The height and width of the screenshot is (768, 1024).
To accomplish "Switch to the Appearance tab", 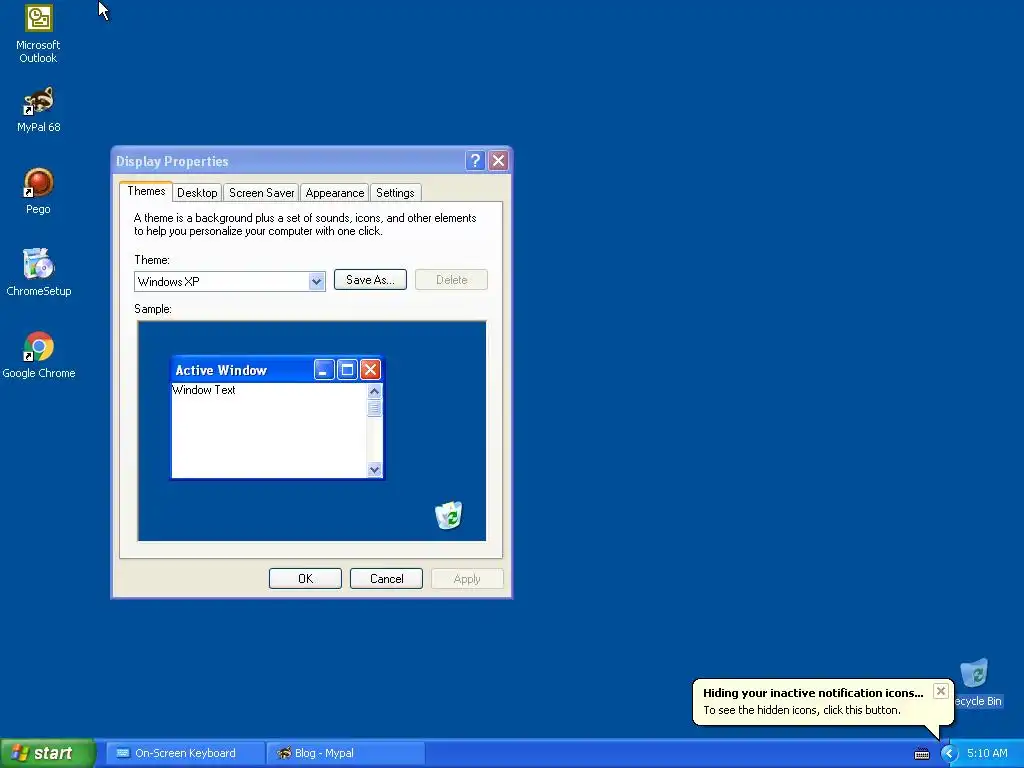I will click(335, 193).
